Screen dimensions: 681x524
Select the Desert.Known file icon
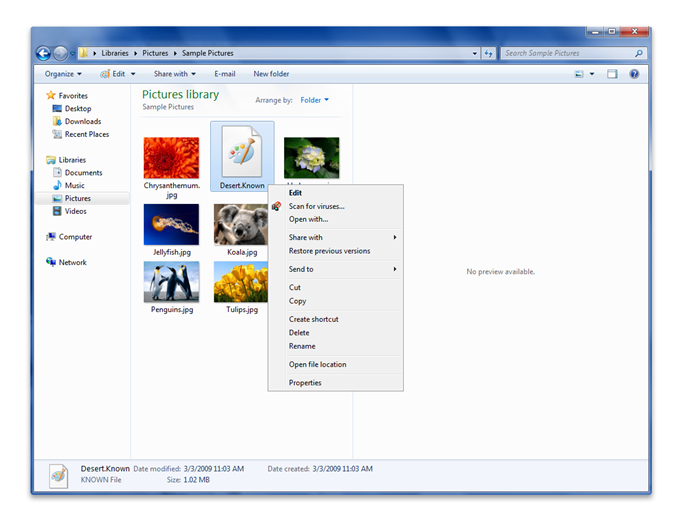[x=242, y=151]
